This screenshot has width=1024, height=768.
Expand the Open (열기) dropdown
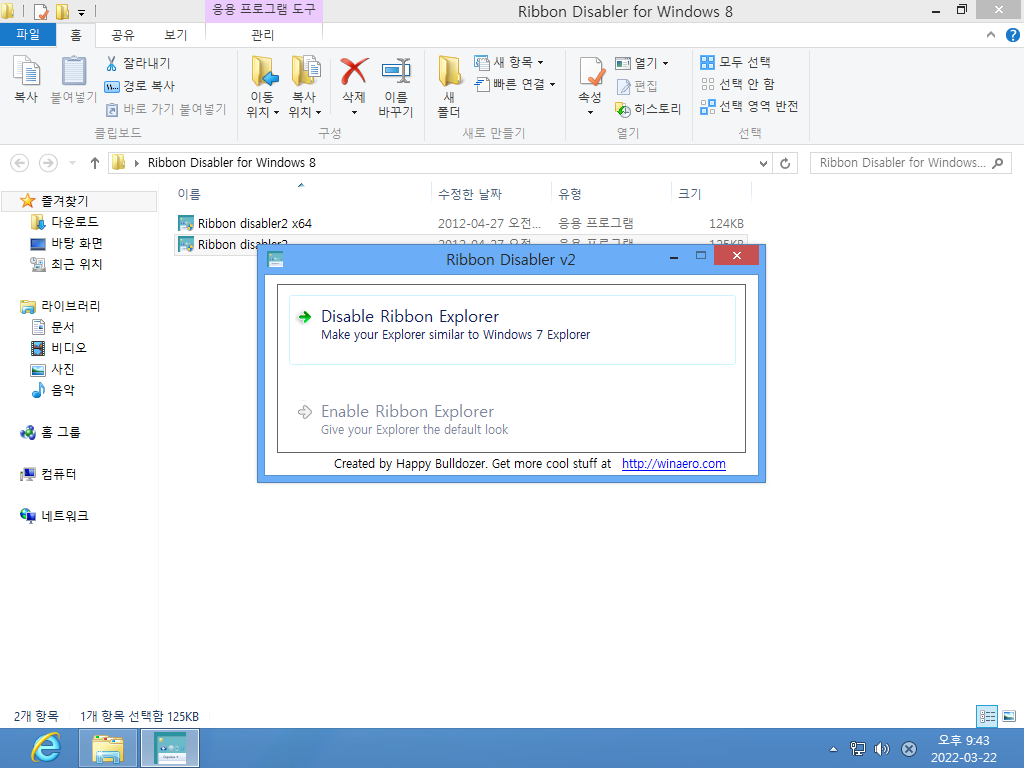642,63
